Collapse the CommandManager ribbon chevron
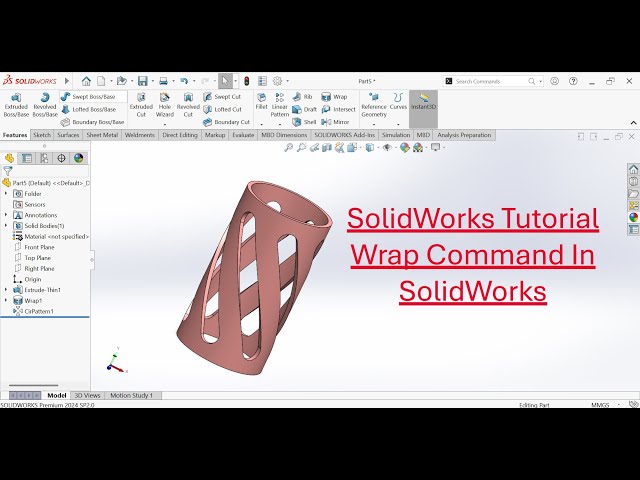The height and width of the screenshot is (480, 640). point(633,122)
